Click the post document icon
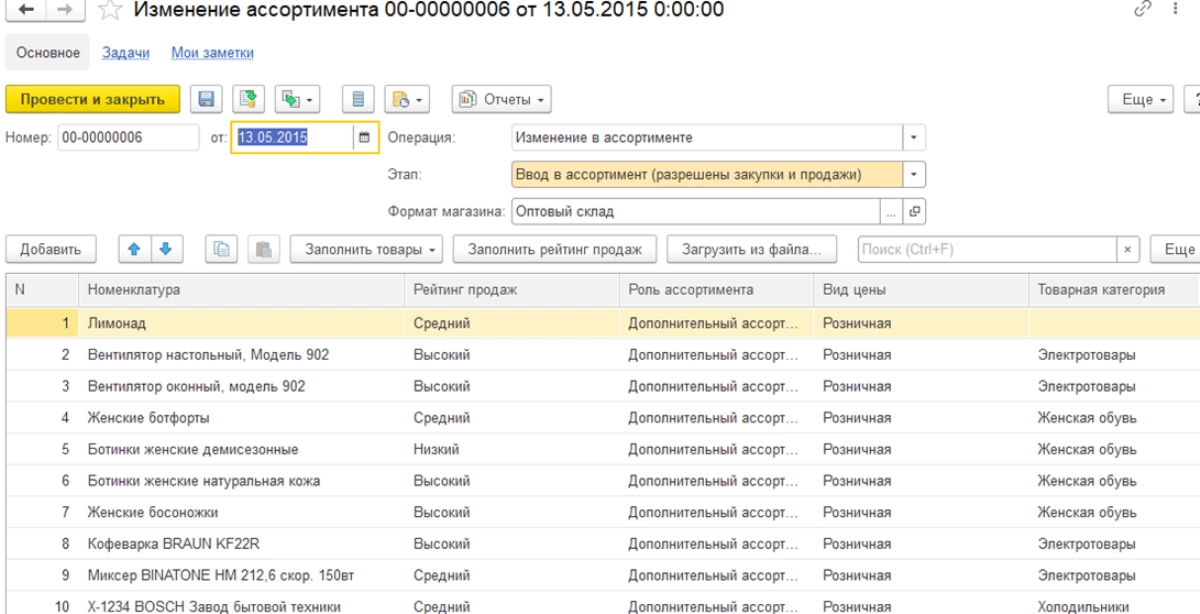The height and width of the screenshot is (614, 1200). pos(248,100)
